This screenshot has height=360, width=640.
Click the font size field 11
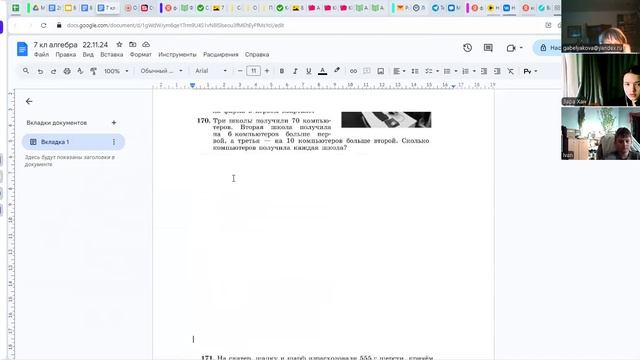coord(253,71)
